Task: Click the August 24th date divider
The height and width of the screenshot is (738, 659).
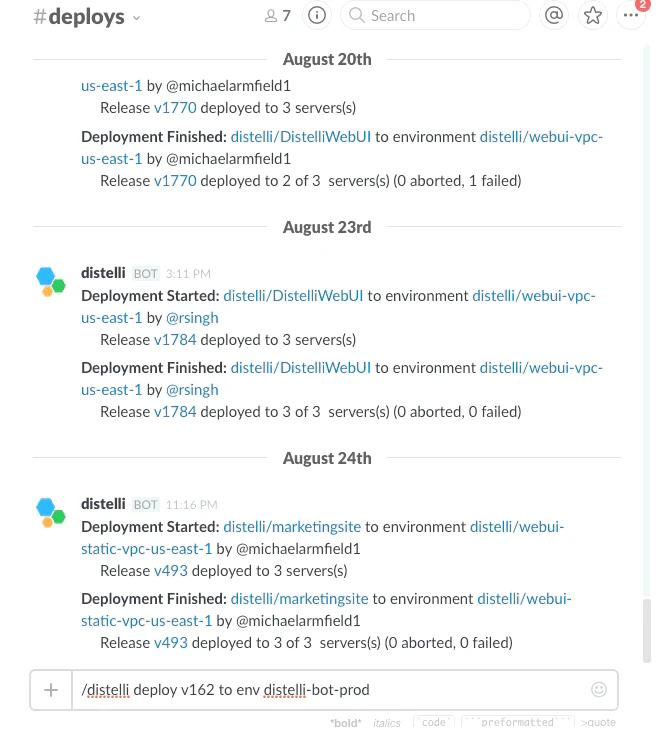Action: [x=327, y=458]
